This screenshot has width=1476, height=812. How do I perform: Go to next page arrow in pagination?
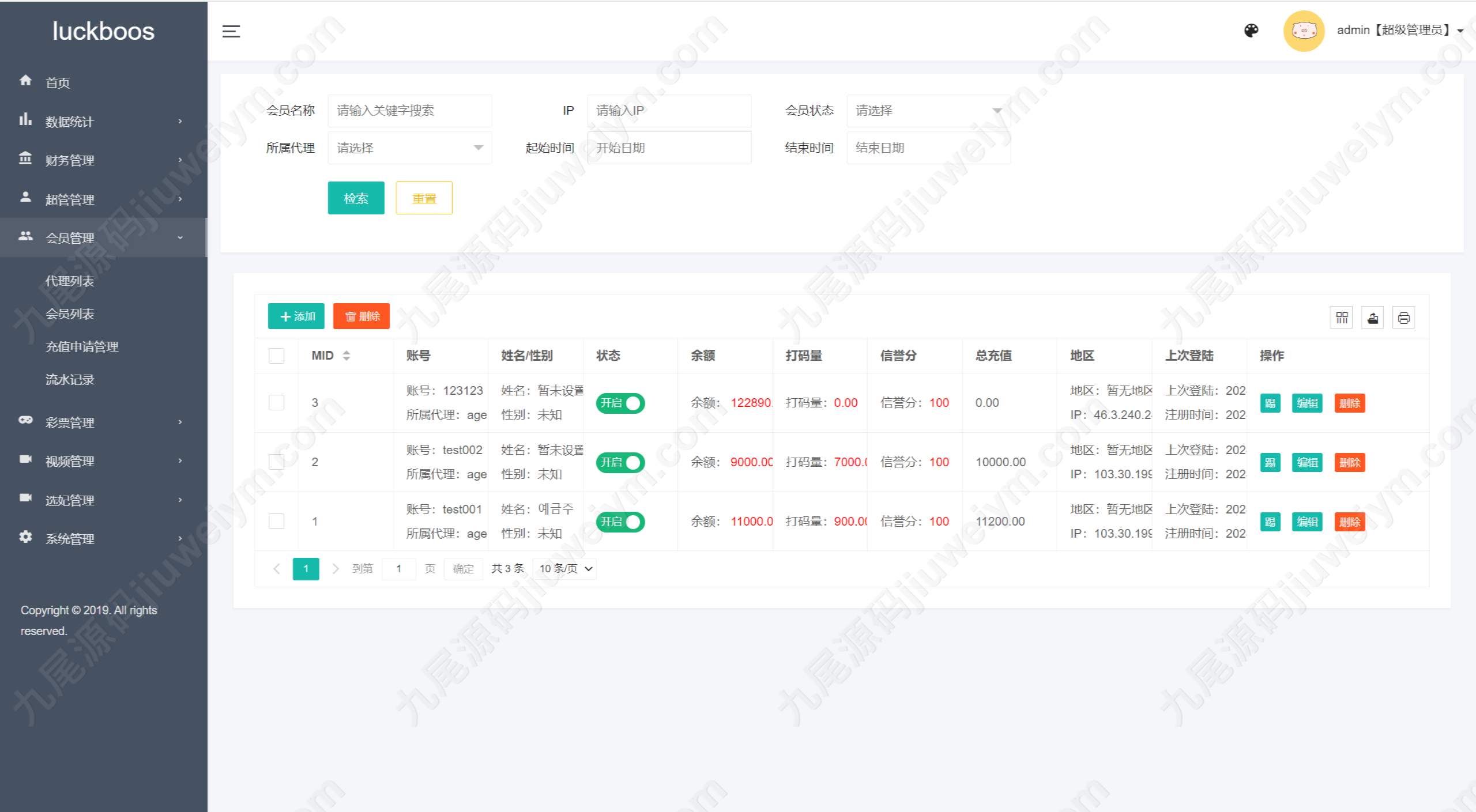coord(336,569)
